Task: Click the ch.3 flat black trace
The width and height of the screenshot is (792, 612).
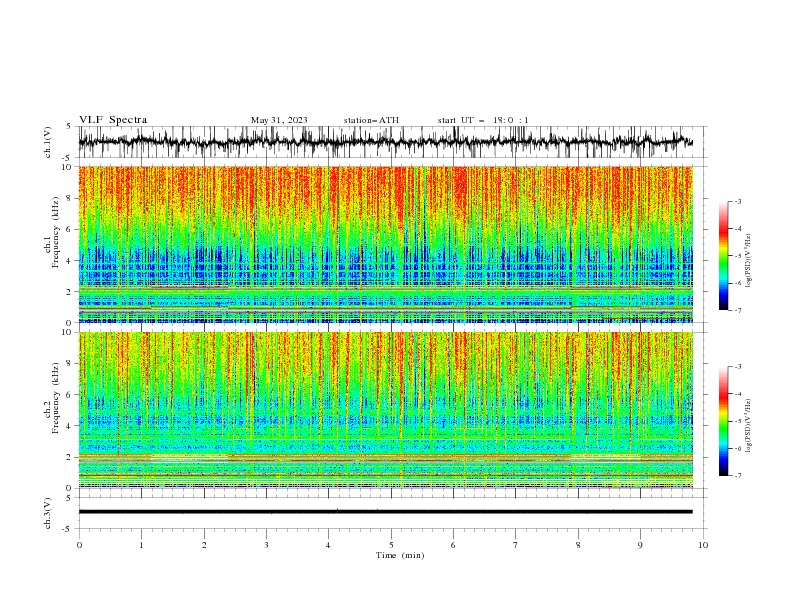Action: (x=385, y=512)
